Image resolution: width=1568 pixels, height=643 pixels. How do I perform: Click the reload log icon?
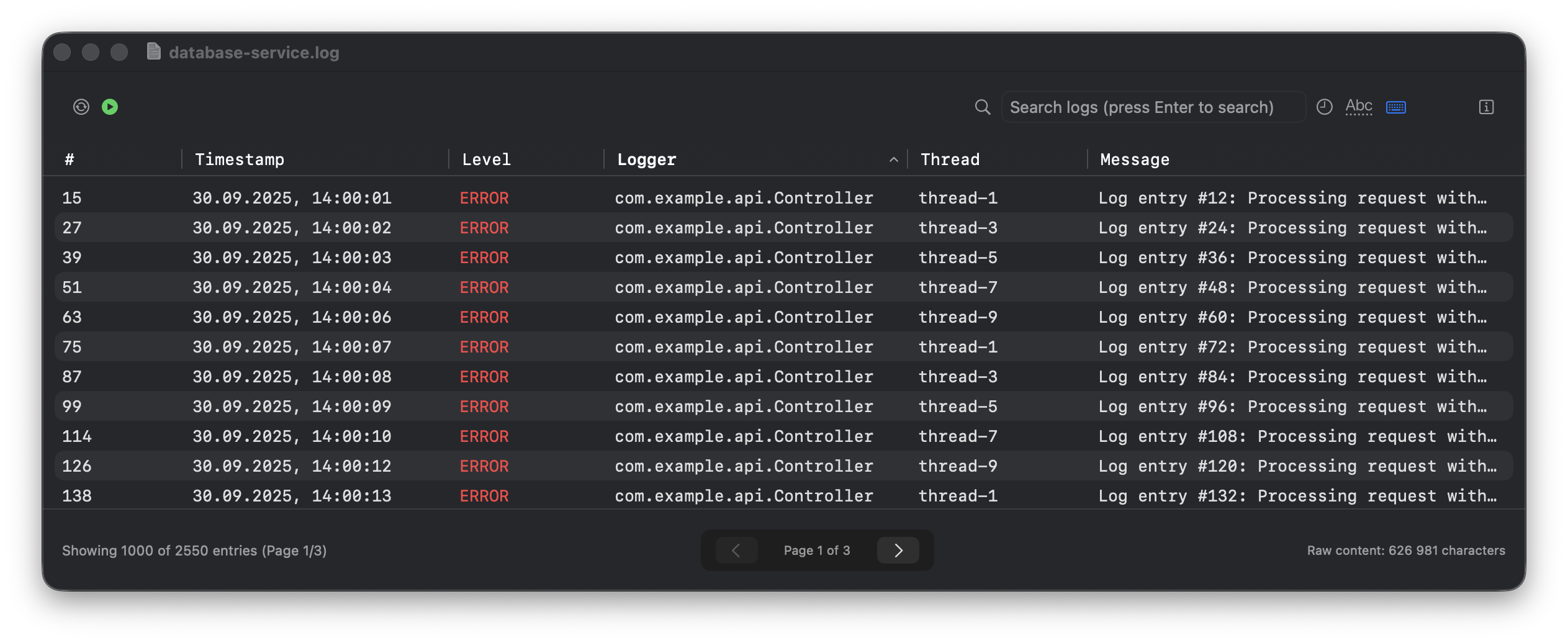(x=81, y=107)
